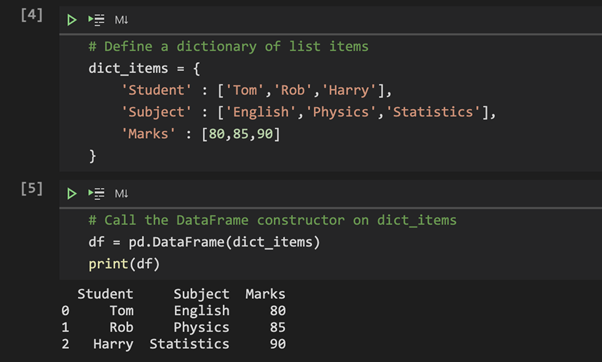Click output cell 'Physics' in row 1
The width and height of the screenshot is (602, 362).
tap(202, 327)
